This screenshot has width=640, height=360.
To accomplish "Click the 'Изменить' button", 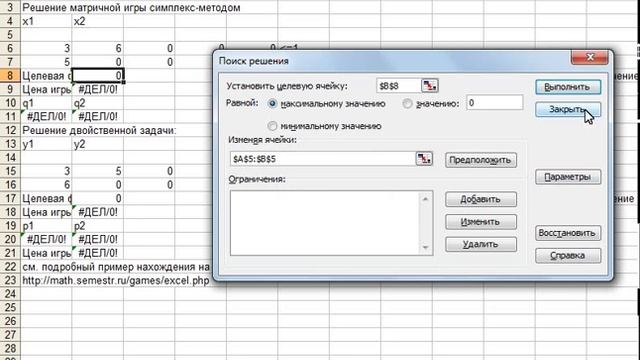I will 481,222.
